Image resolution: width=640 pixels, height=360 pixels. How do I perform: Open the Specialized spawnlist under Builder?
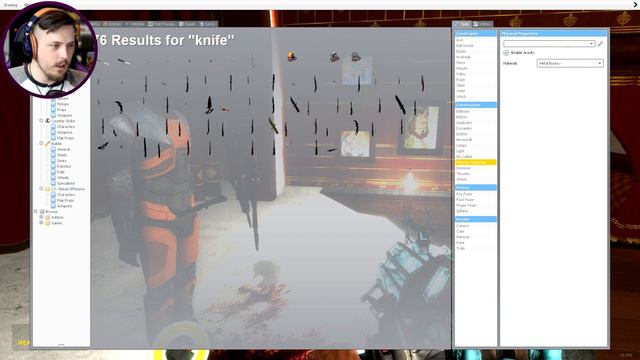pyautogui.click(x=65, y=183)
